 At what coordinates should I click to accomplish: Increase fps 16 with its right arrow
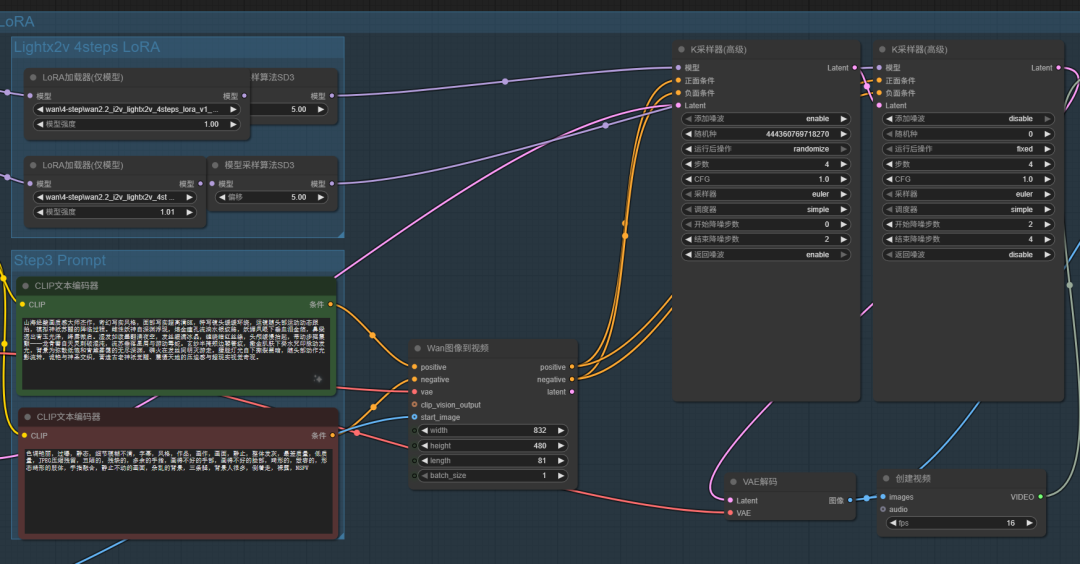point(1029,523)
